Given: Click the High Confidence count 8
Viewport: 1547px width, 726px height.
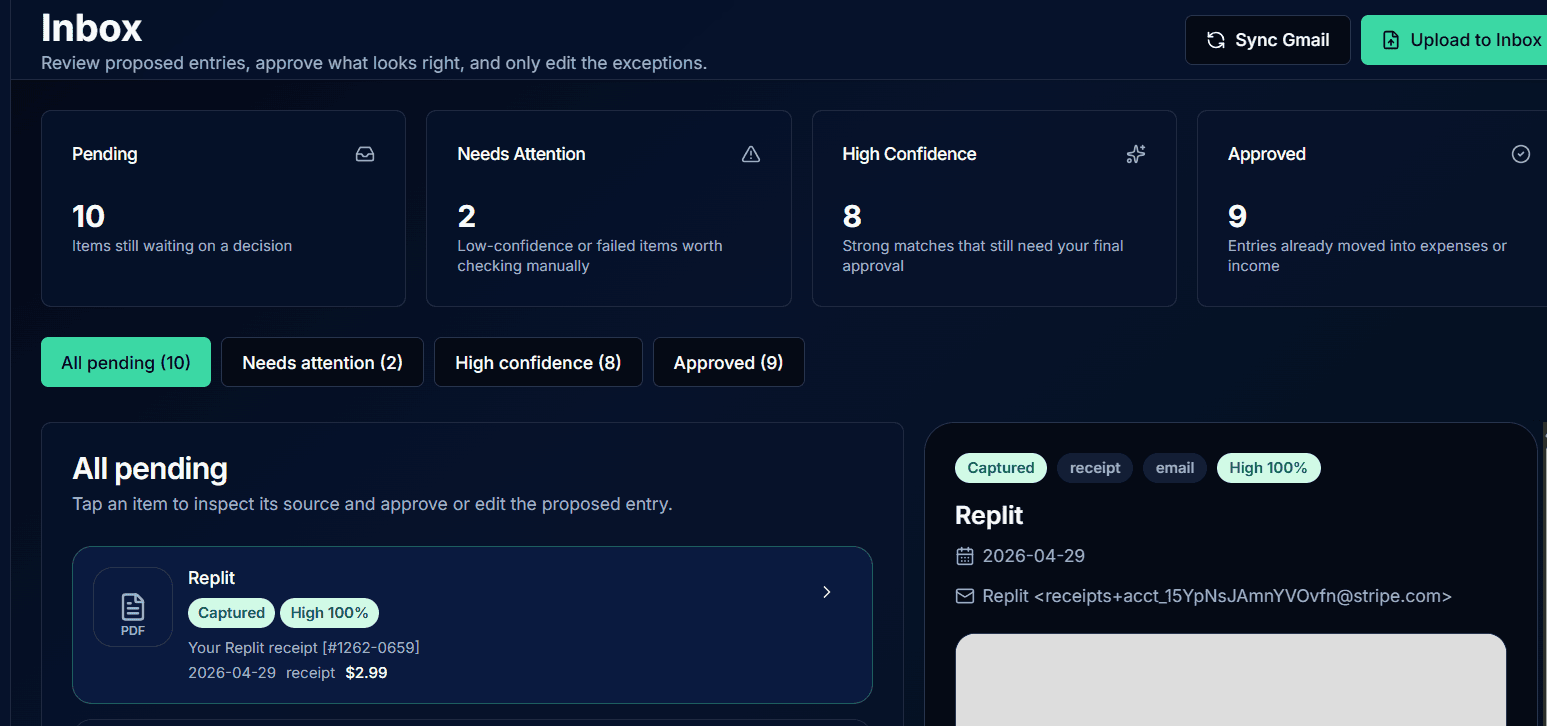Looking at the screenshot, I should [852, 216].
